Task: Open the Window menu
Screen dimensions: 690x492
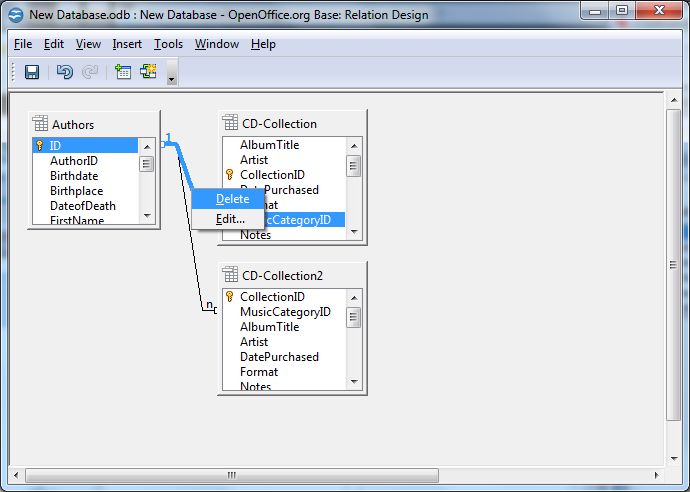Action: [217, 44]
